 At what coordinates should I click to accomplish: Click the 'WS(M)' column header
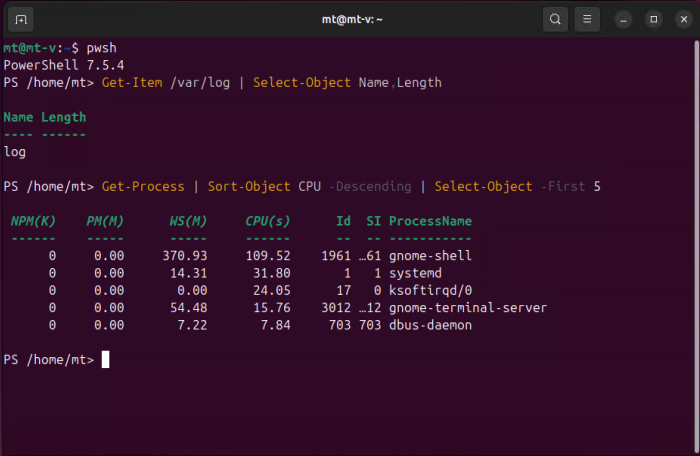[188, 221]
